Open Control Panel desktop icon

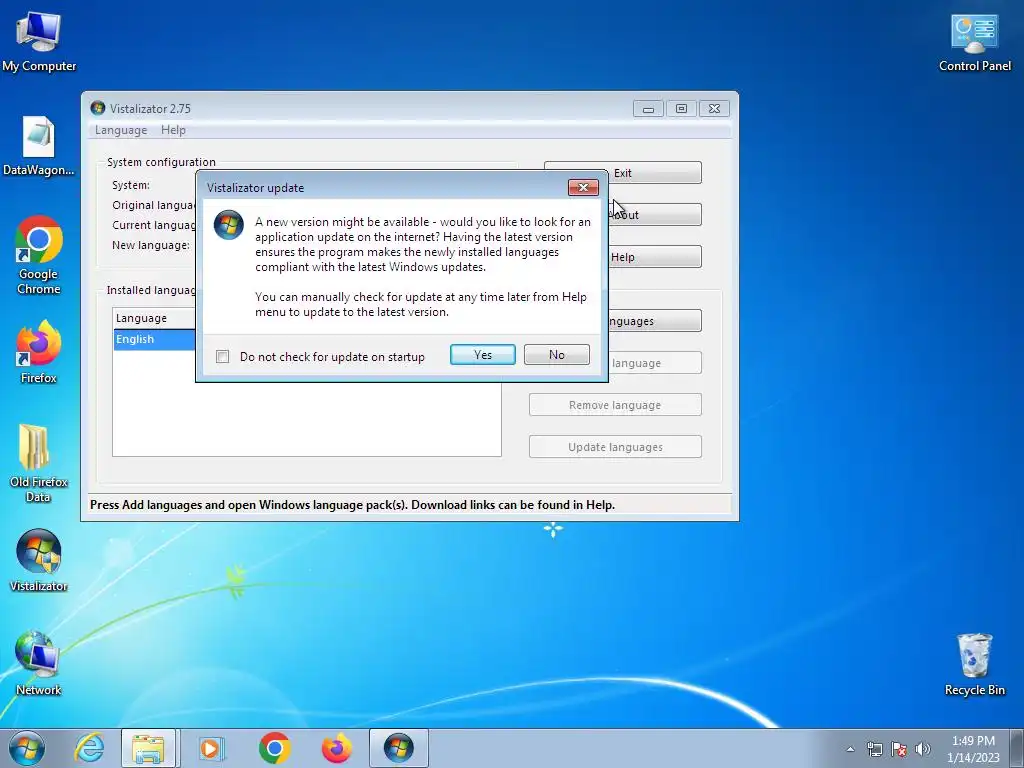[x=974, y=40]
